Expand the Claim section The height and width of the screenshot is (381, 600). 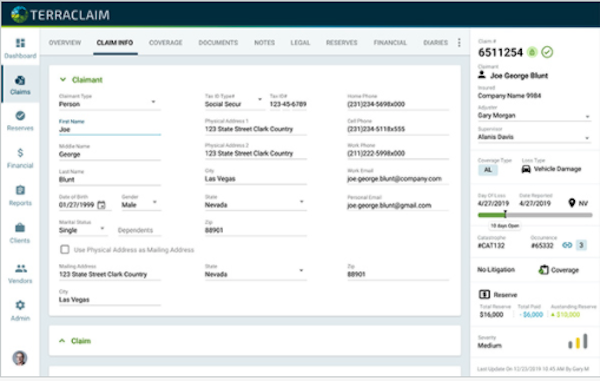(x=75, y=341)
